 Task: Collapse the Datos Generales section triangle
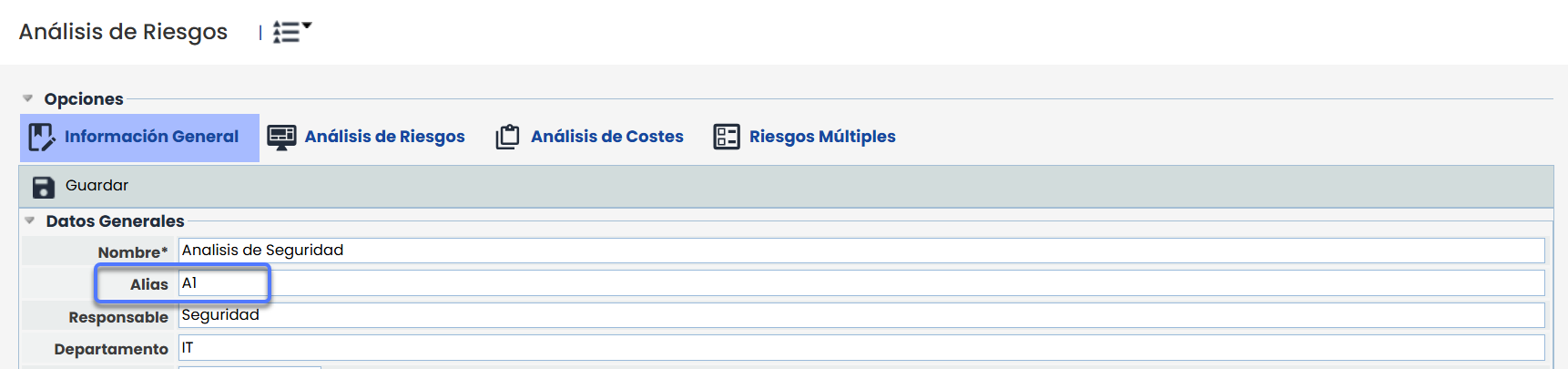30,220
